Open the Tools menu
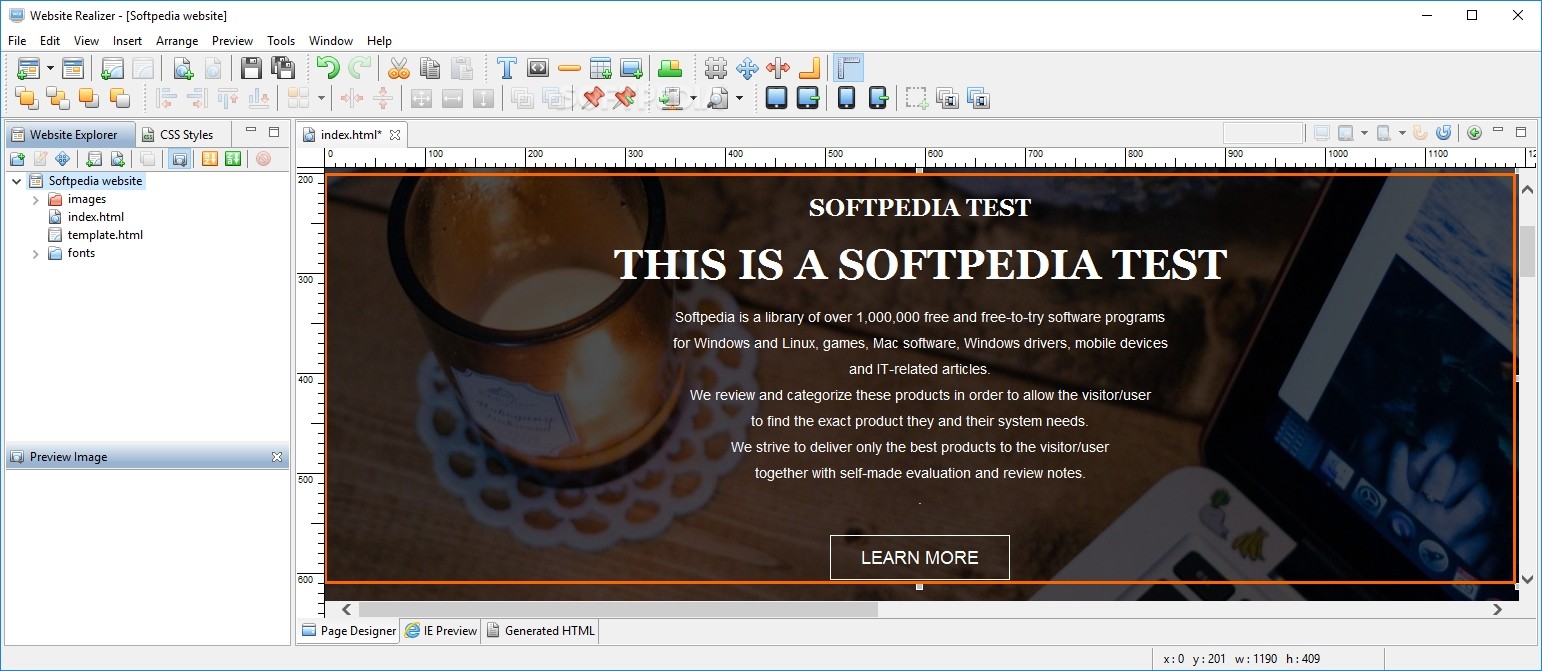This screenshot has width=1542, height=671. (281, 41)
